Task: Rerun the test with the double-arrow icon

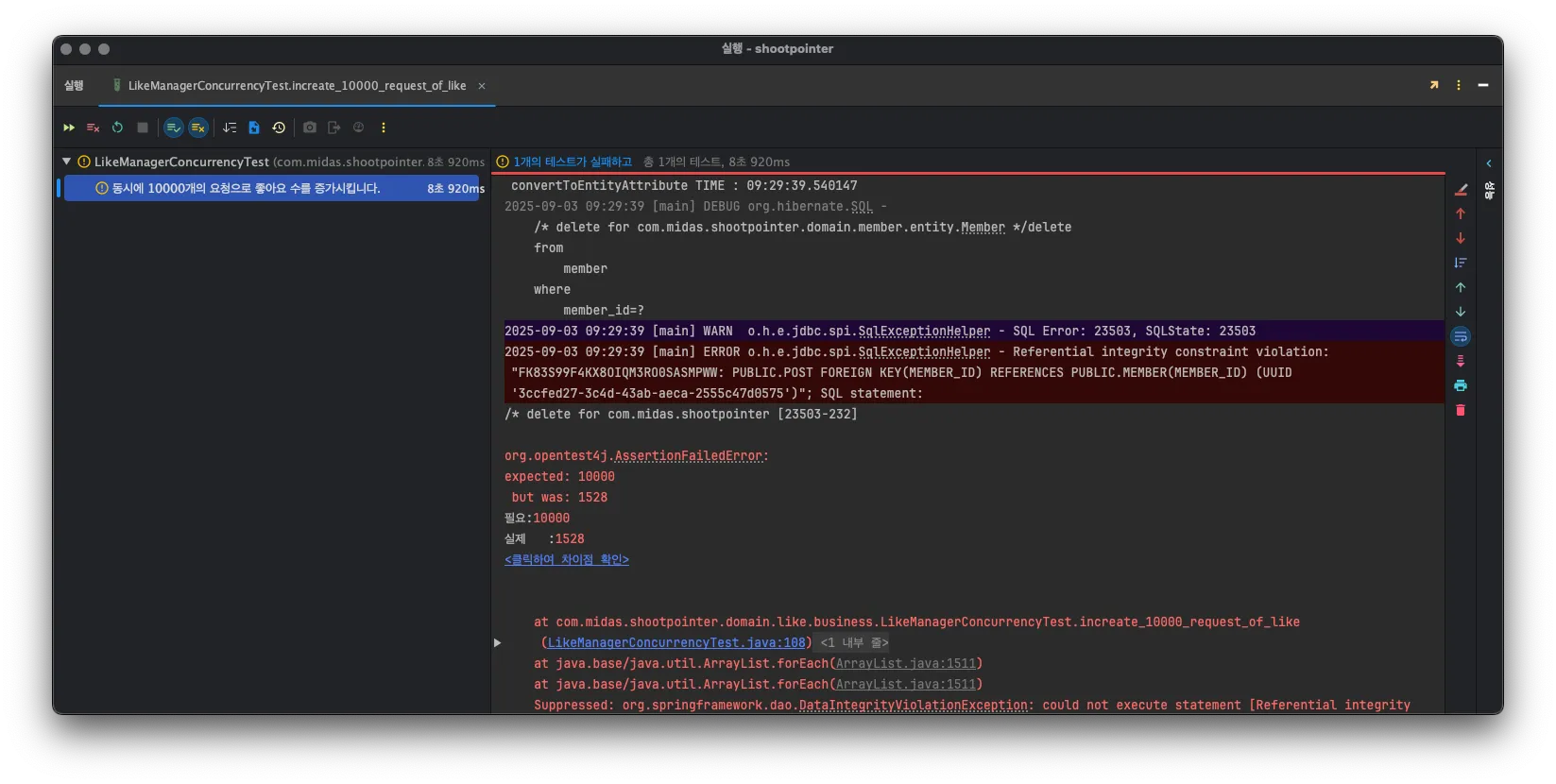Action: click(69, 128)
